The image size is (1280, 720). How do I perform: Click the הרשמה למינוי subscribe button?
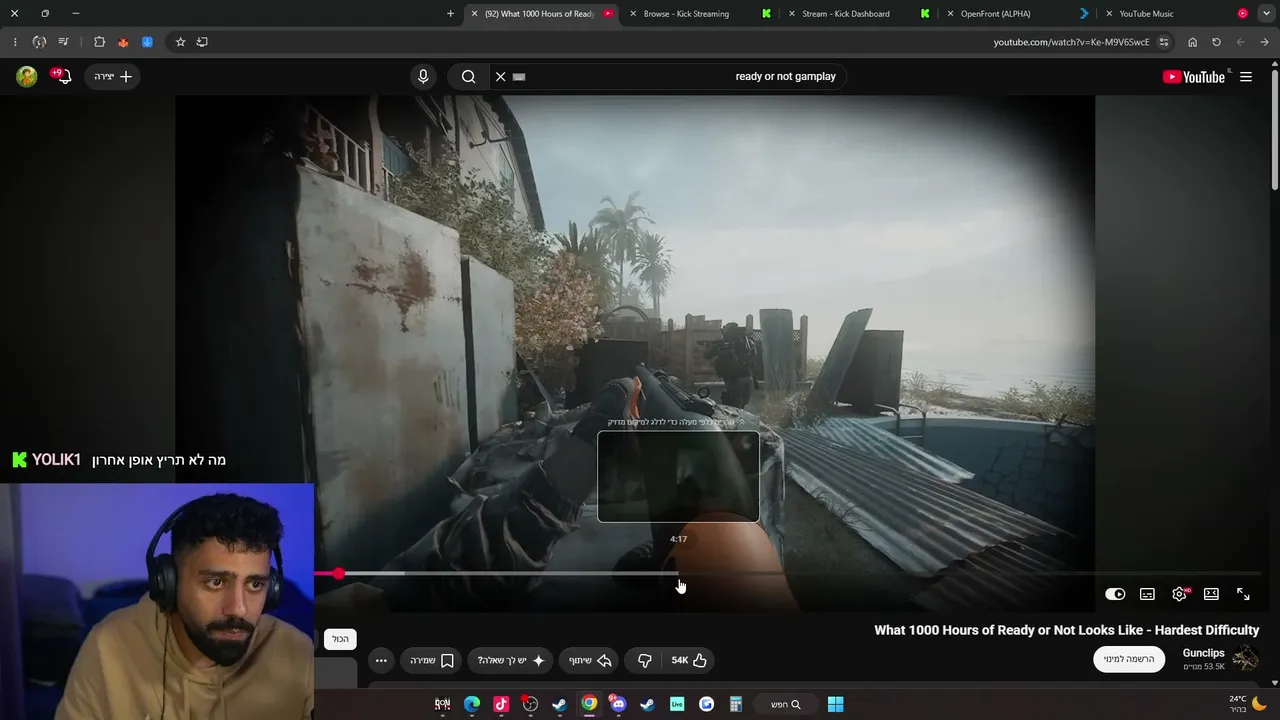(1129, 659)
